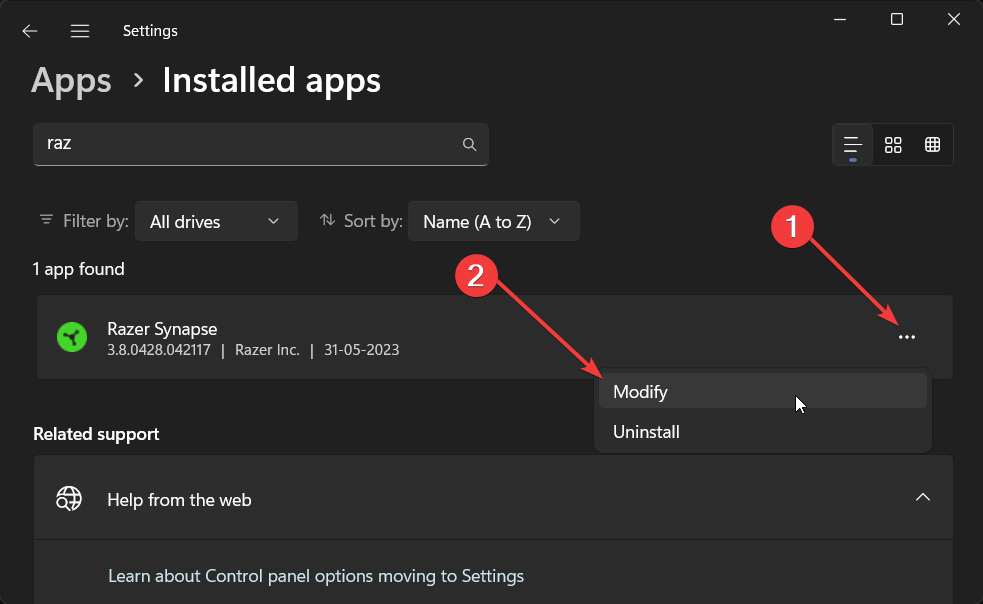983x604 pixels.
Task: Click the Related support heading
Action: click(x=96, y=434)
